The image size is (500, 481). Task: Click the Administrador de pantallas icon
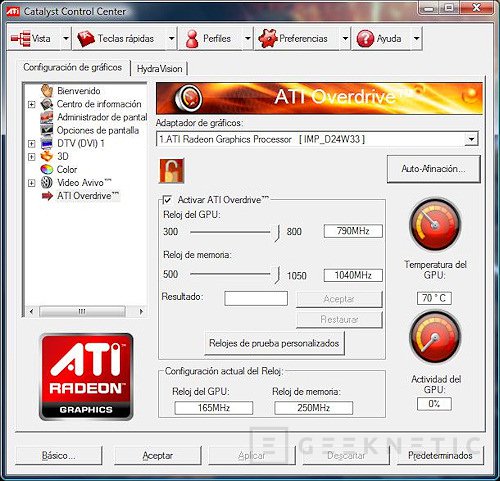[x=47, y=117]
